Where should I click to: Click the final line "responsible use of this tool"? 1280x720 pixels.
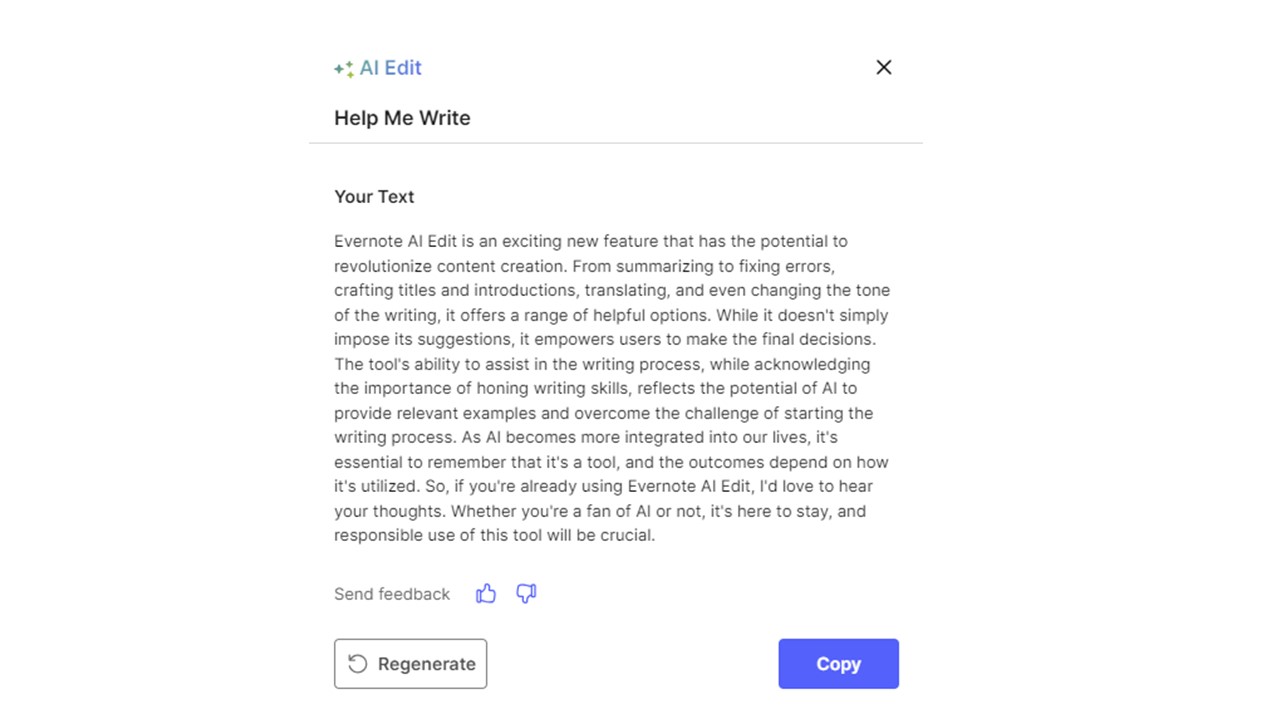[x=494, y=535]
